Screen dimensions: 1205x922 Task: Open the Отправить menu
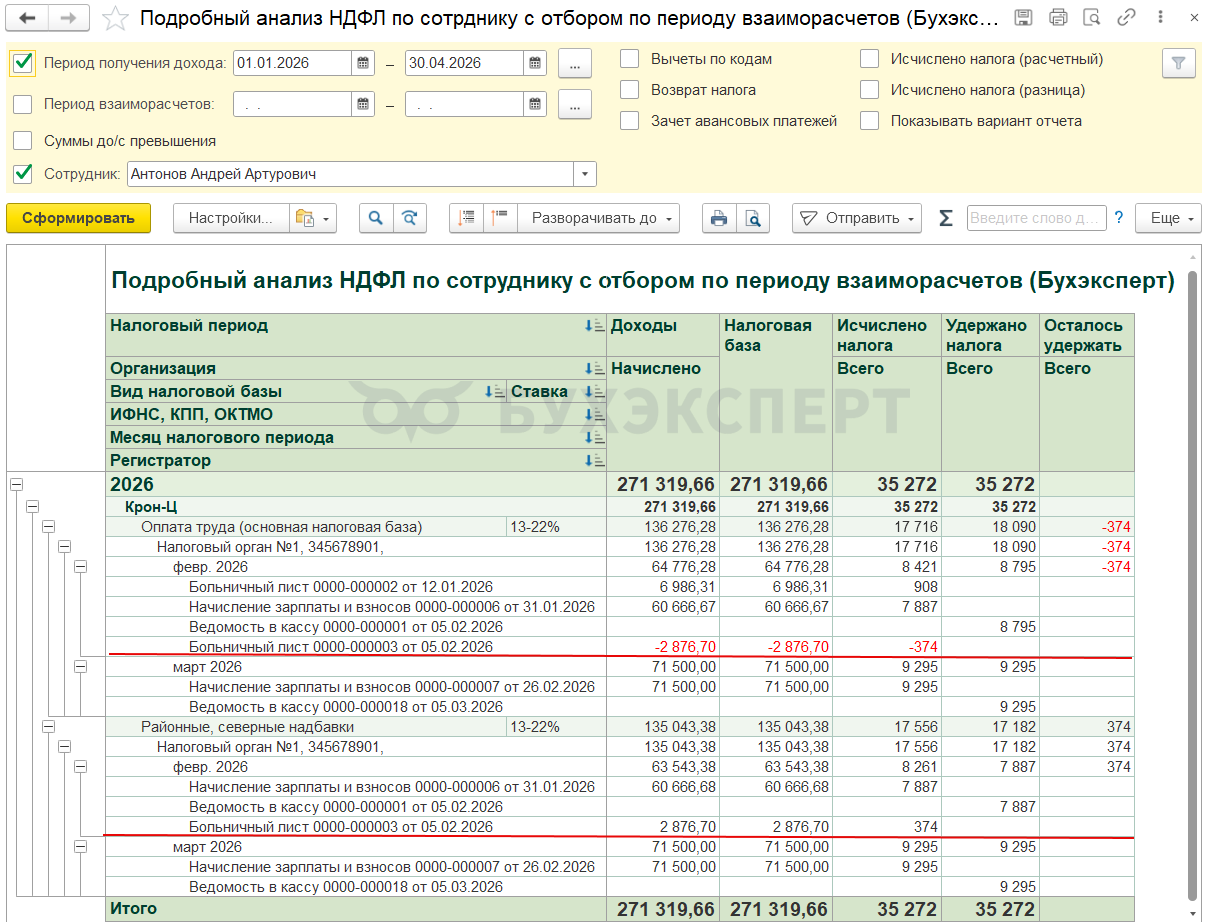tap(857, 218)
